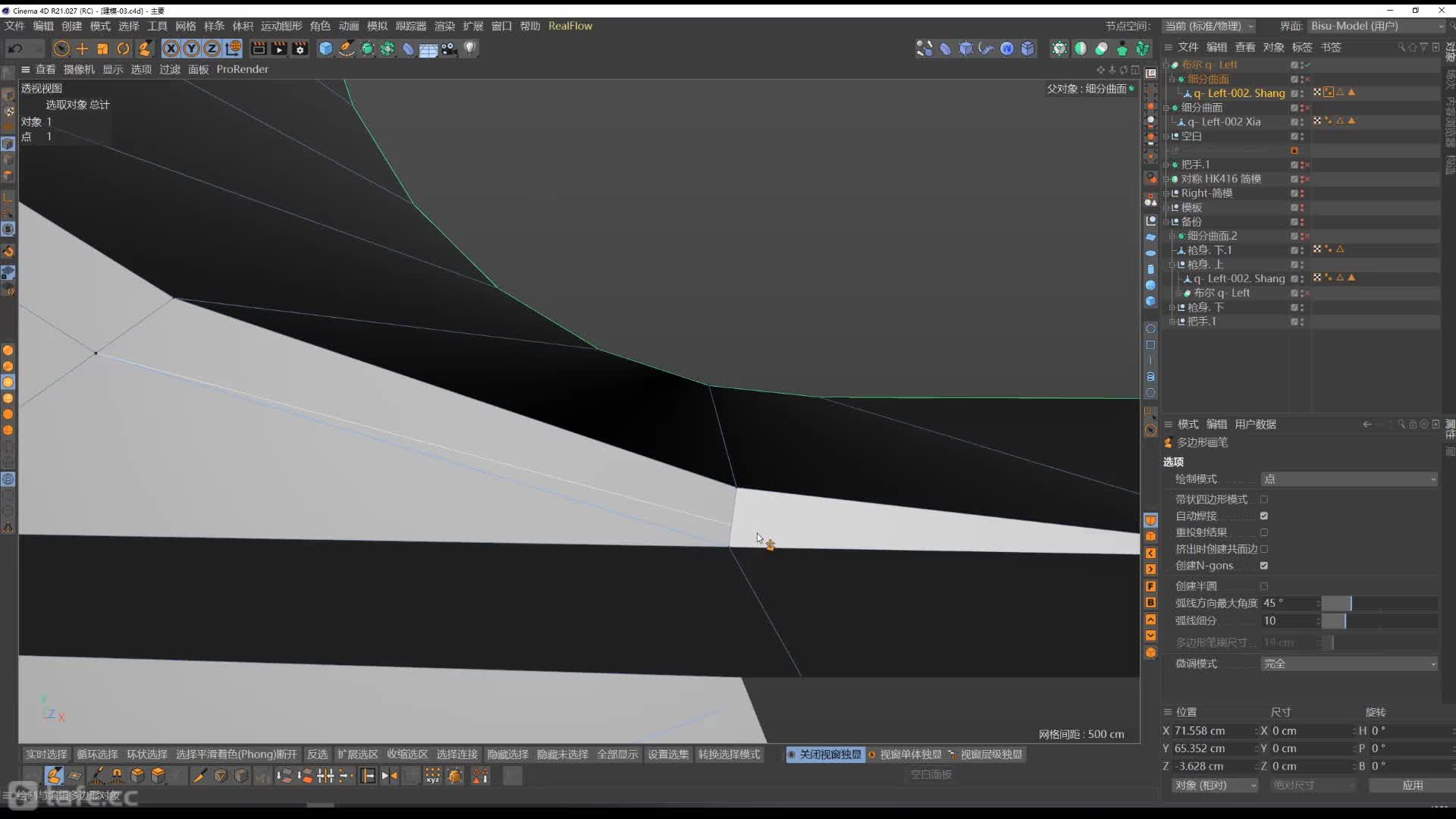Image resolution: width=1456 pixels, height=819 pixels.
Task: Click the Brush tool icon
Action: pos(97,776)
